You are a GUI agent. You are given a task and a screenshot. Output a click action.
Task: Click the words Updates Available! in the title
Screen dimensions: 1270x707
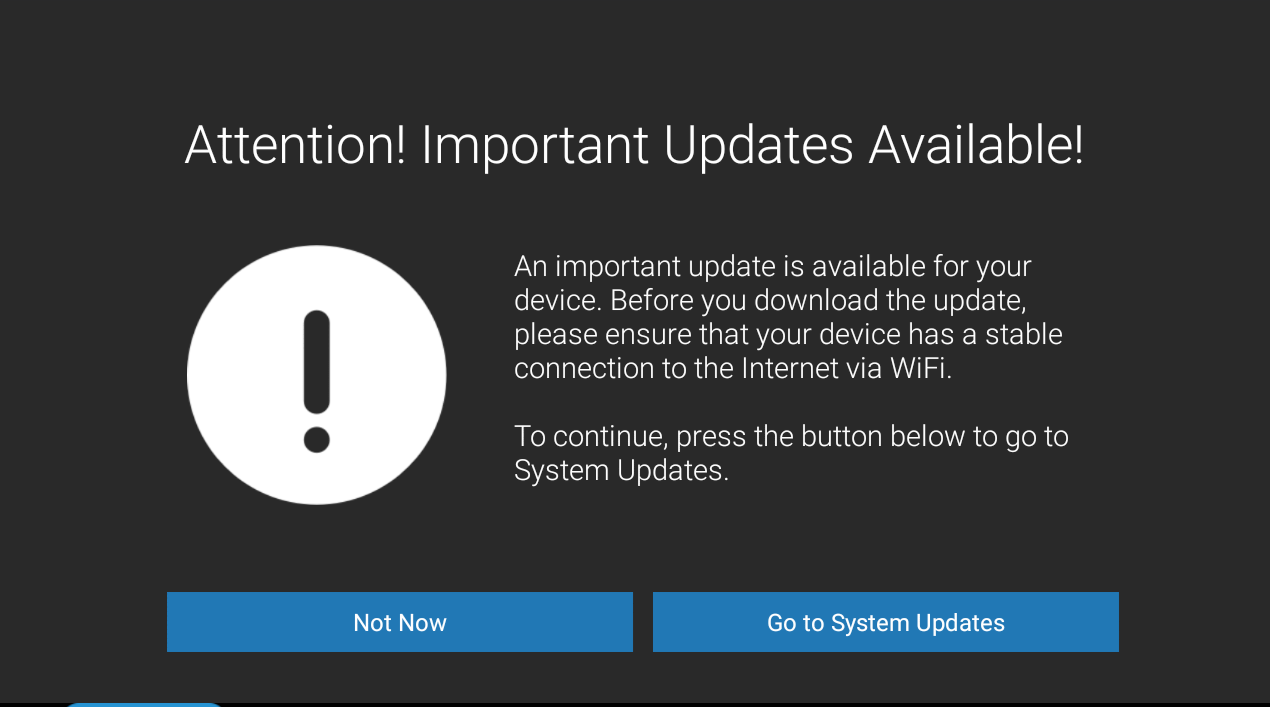873,146
